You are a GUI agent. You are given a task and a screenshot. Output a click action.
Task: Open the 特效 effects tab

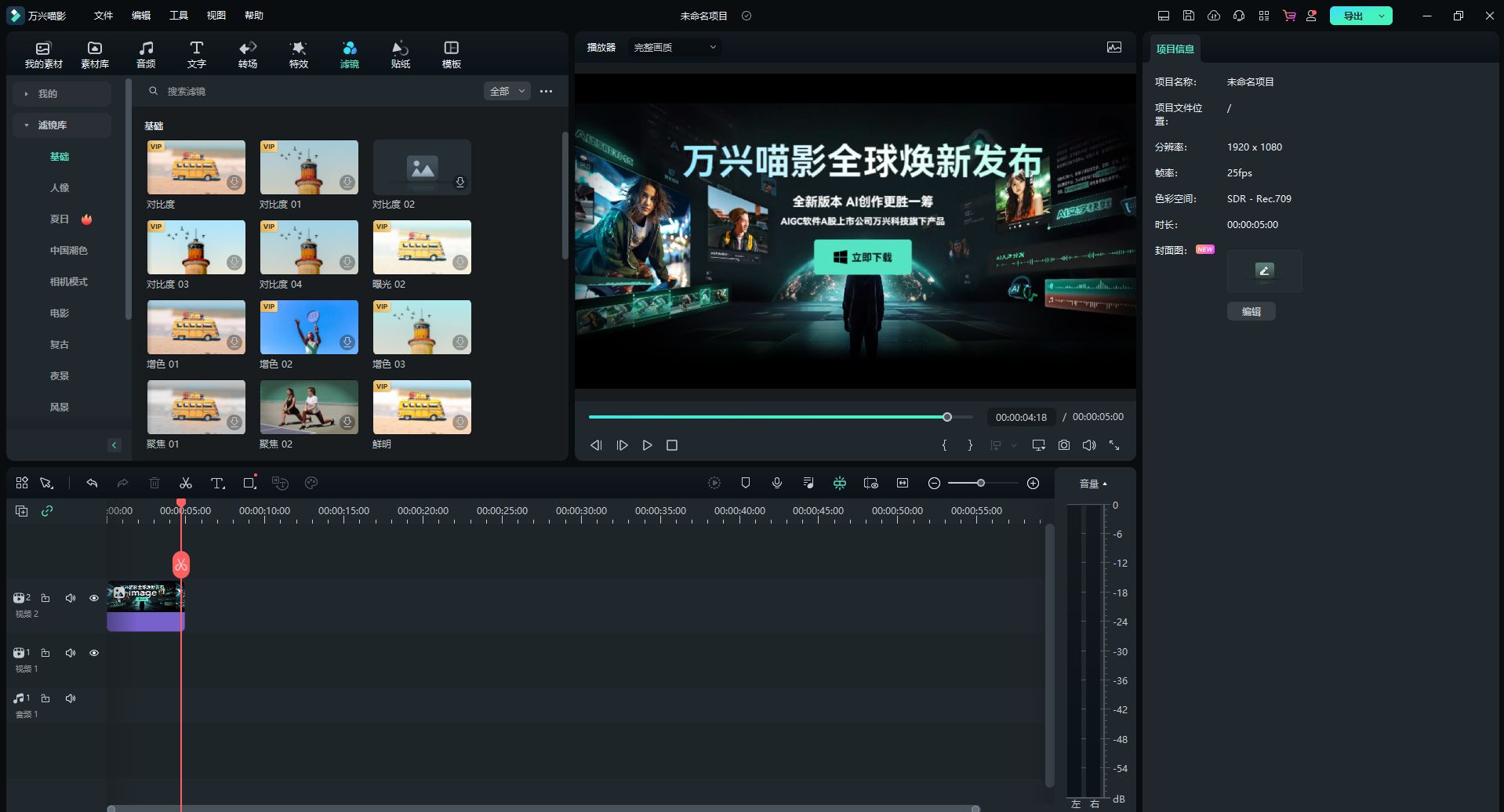pyautogui.click(x=299, y=54)
